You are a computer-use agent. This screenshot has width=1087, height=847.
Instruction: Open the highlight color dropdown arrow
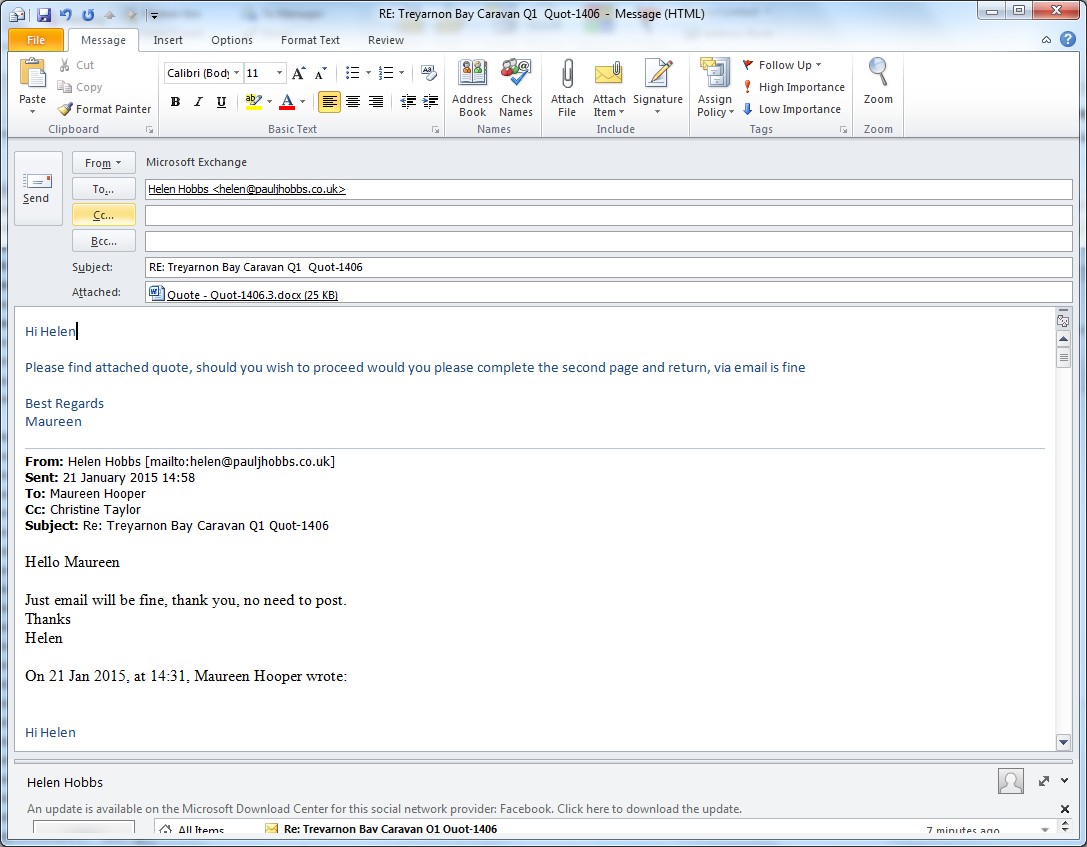coord(269,102)
